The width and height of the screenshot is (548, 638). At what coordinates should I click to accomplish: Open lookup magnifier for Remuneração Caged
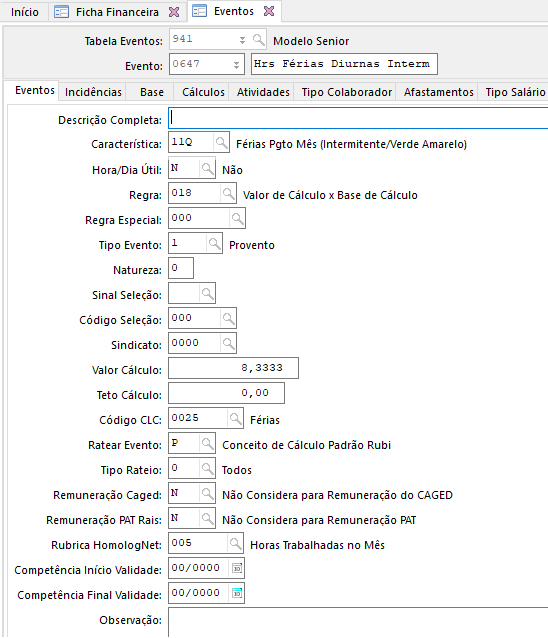click(207, 494)
